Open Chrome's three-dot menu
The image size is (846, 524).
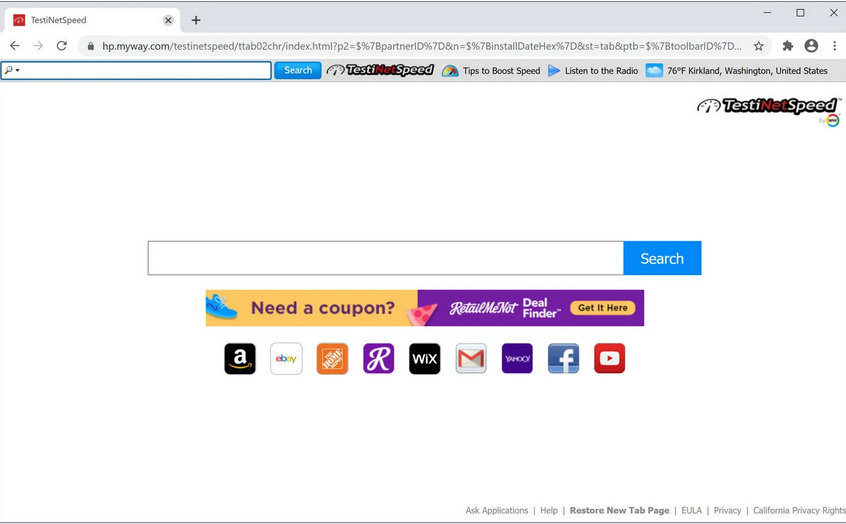coord(834,46)
